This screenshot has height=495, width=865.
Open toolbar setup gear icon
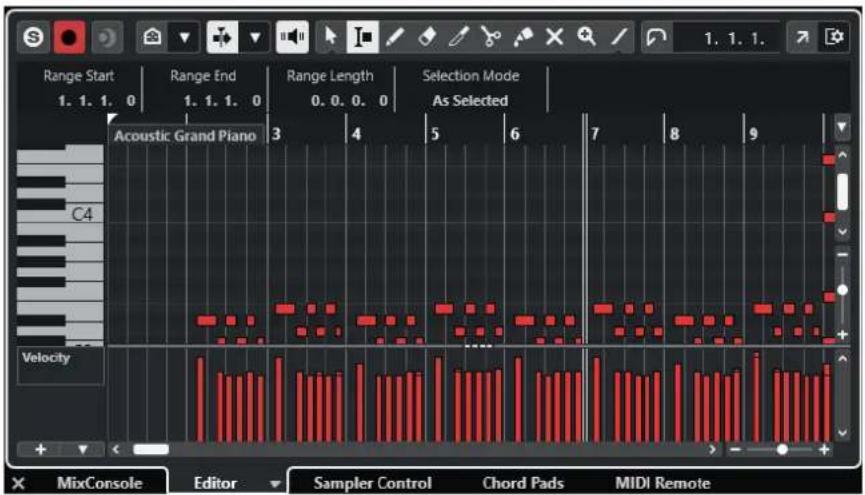click(834, 38)
